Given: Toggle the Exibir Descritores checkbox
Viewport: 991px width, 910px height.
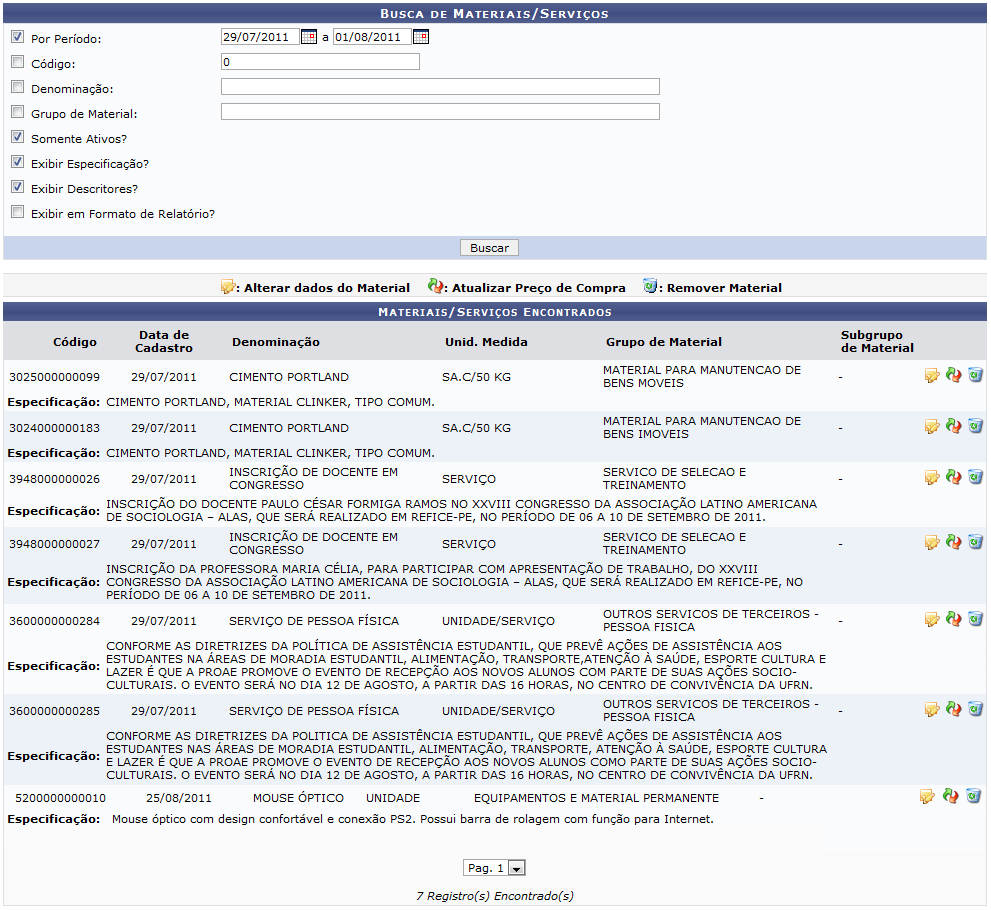Looking at the screenshot, I should tap(18, 187).
